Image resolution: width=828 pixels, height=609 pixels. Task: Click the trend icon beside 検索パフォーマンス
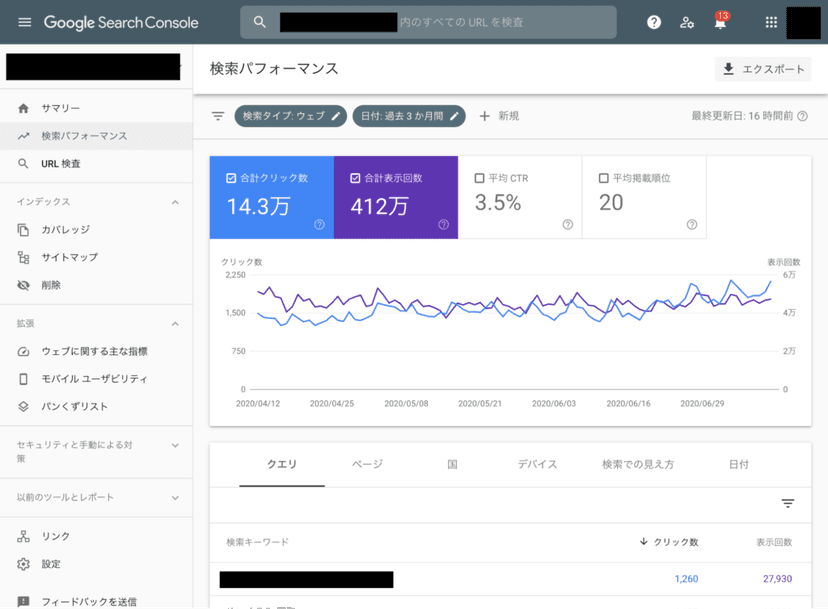pyautogui.click(x=23, y=136)
